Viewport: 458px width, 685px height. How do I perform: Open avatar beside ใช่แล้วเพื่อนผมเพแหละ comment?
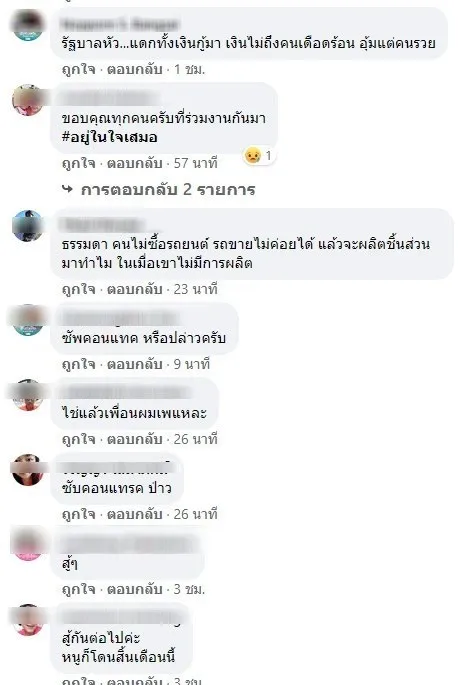pyautogui.click(x=28, y=395)
